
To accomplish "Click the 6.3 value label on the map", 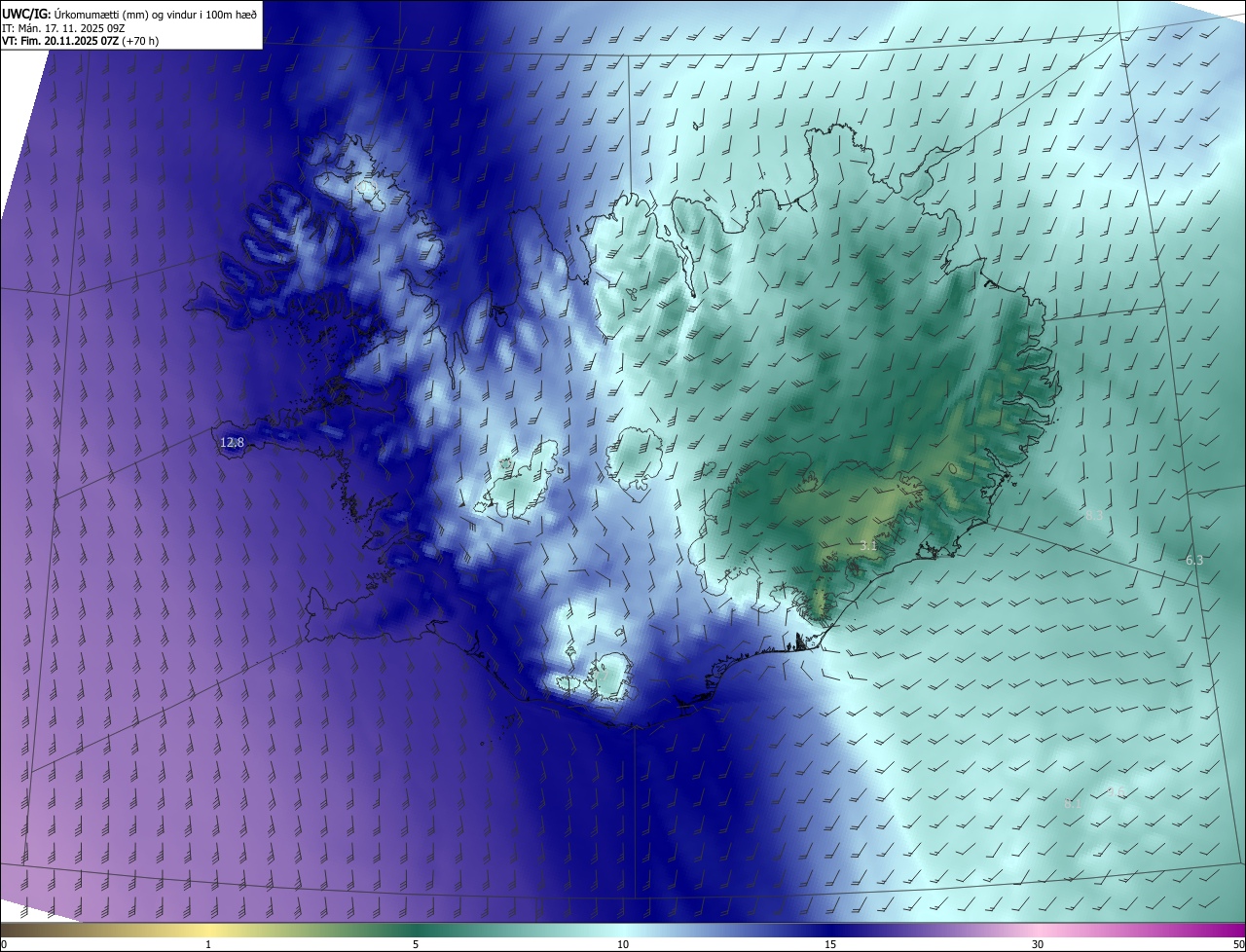I will (x=1194, y=560).
